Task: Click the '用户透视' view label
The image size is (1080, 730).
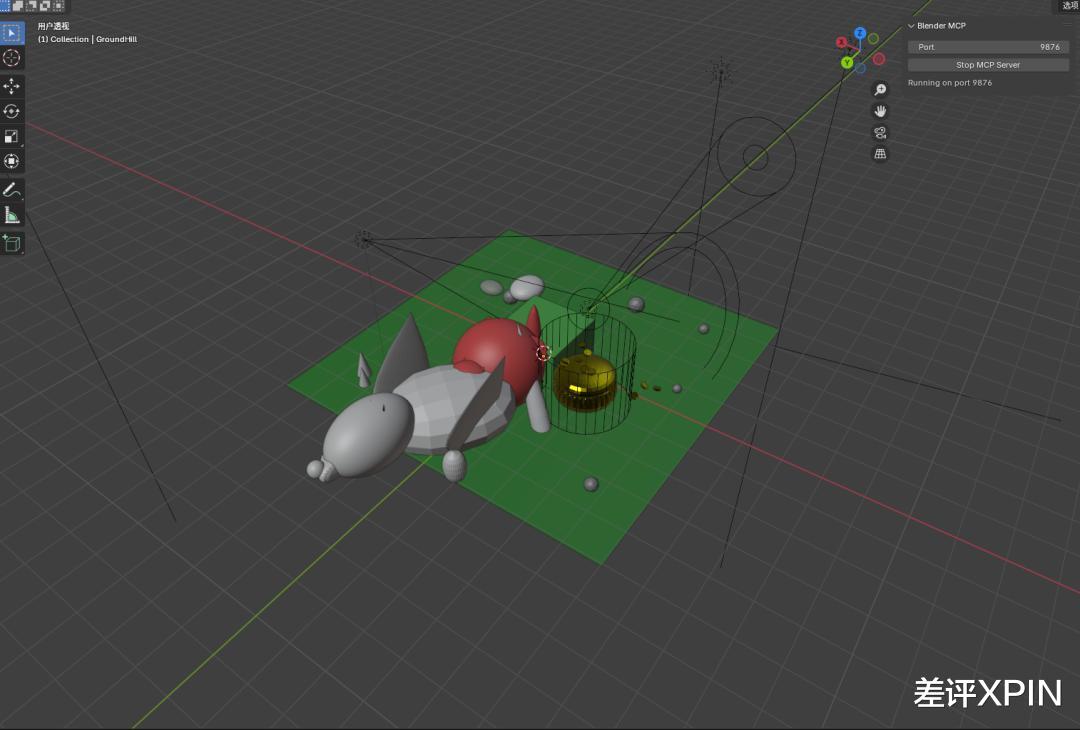Action: pos(53,26)
